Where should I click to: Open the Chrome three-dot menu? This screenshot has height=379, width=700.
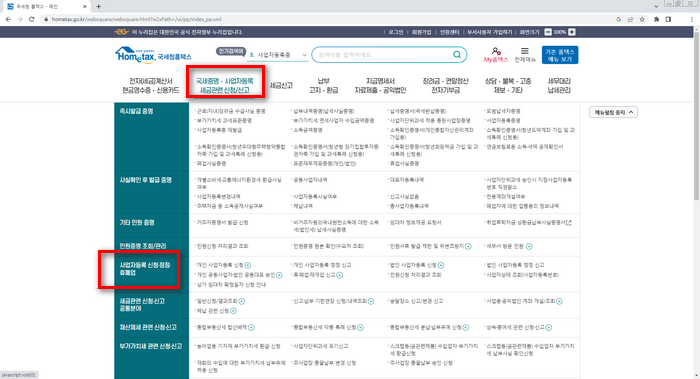[x=692, y=19]
